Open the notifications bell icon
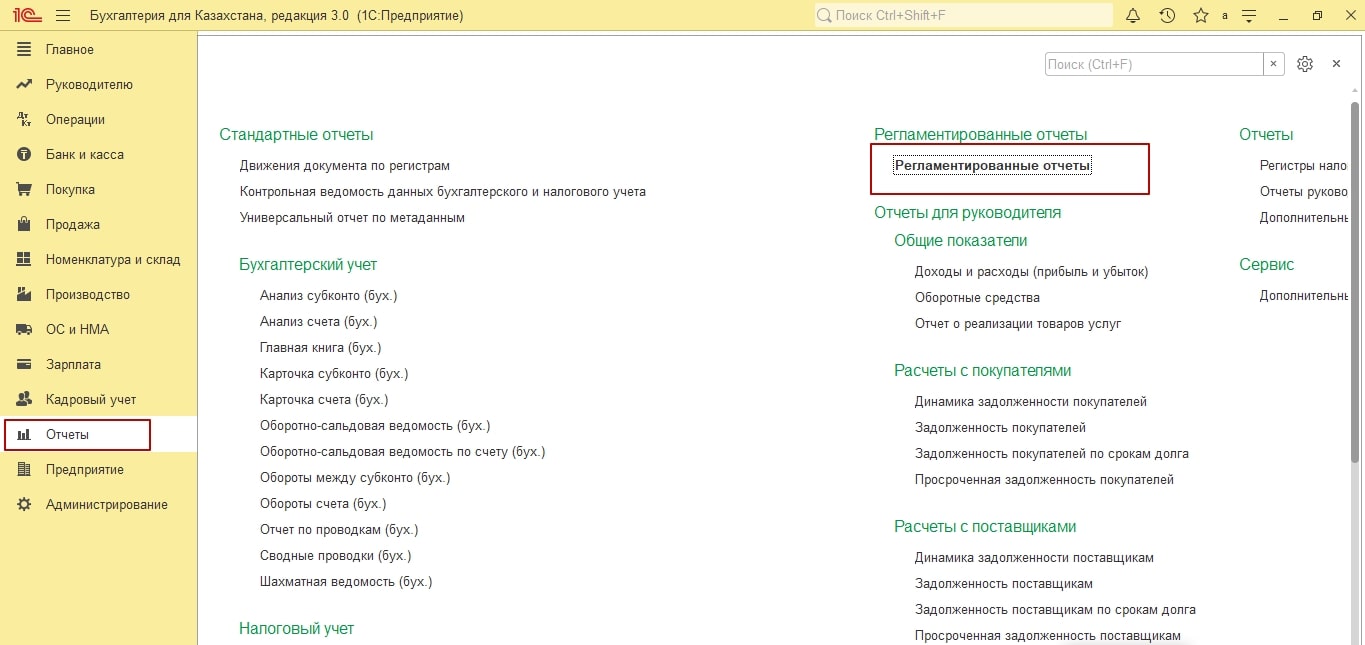 (1133, 16)
